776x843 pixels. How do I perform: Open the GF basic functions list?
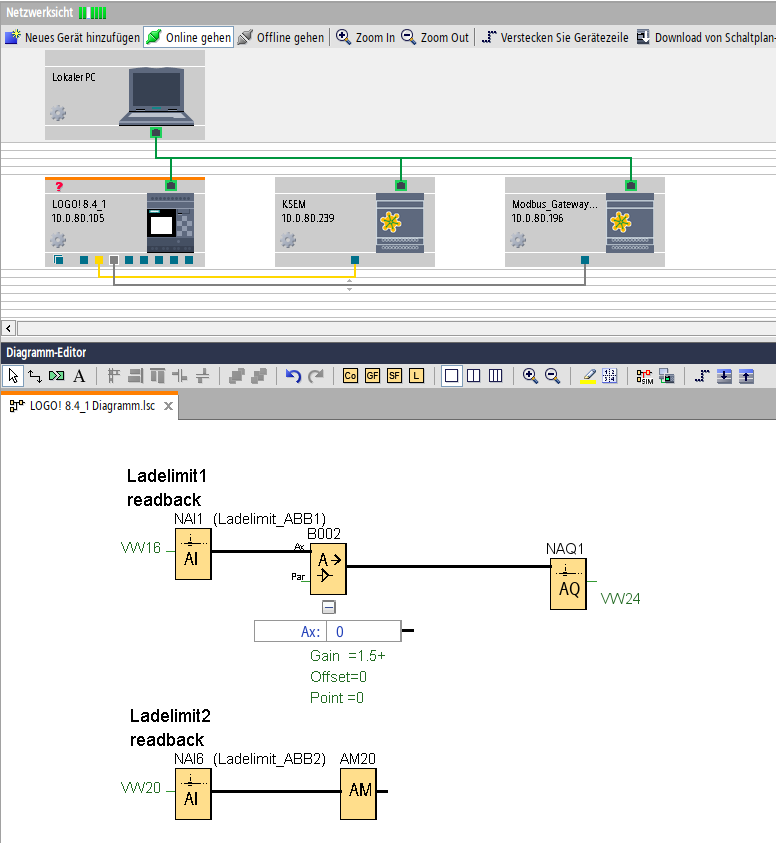coord(372,376)
